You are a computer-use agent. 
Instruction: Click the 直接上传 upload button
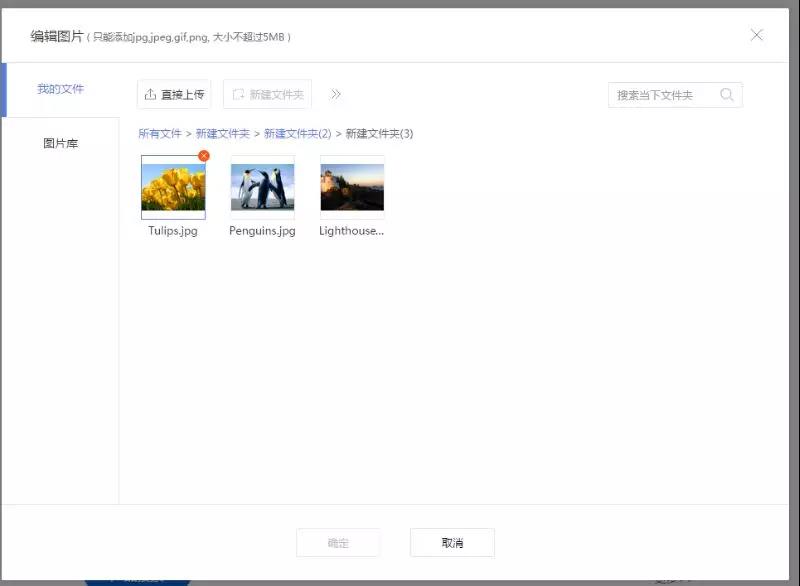(174, 94)
